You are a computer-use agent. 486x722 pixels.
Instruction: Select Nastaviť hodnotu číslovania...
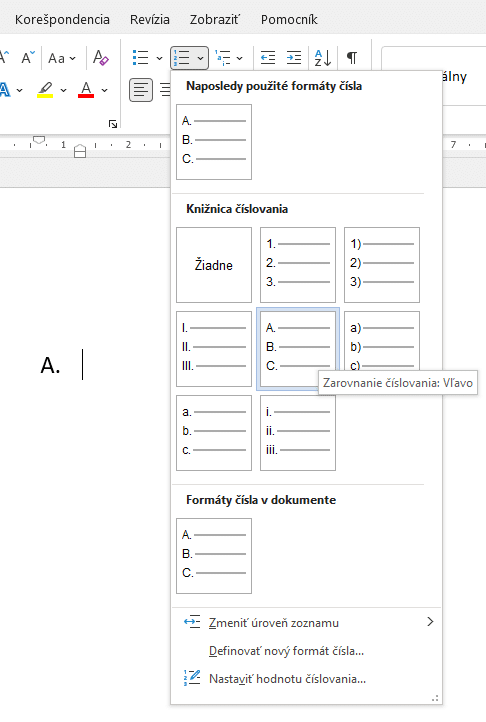[x=287, y=679]
